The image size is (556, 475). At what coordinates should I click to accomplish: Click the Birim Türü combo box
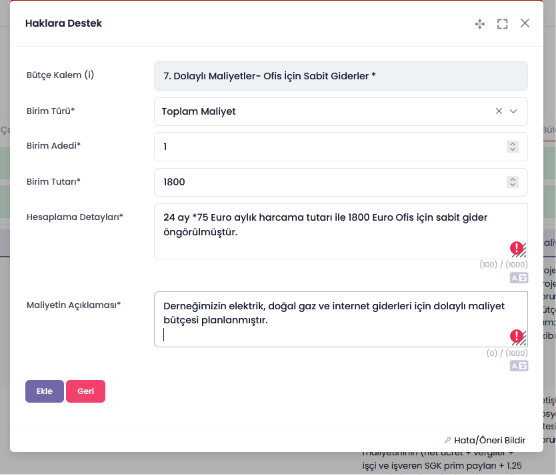coord(341,111)
